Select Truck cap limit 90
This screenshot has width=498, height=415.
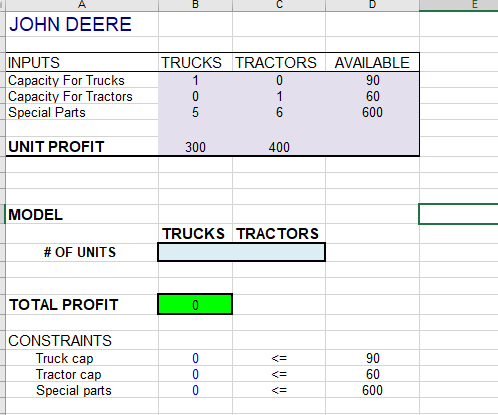372,358
